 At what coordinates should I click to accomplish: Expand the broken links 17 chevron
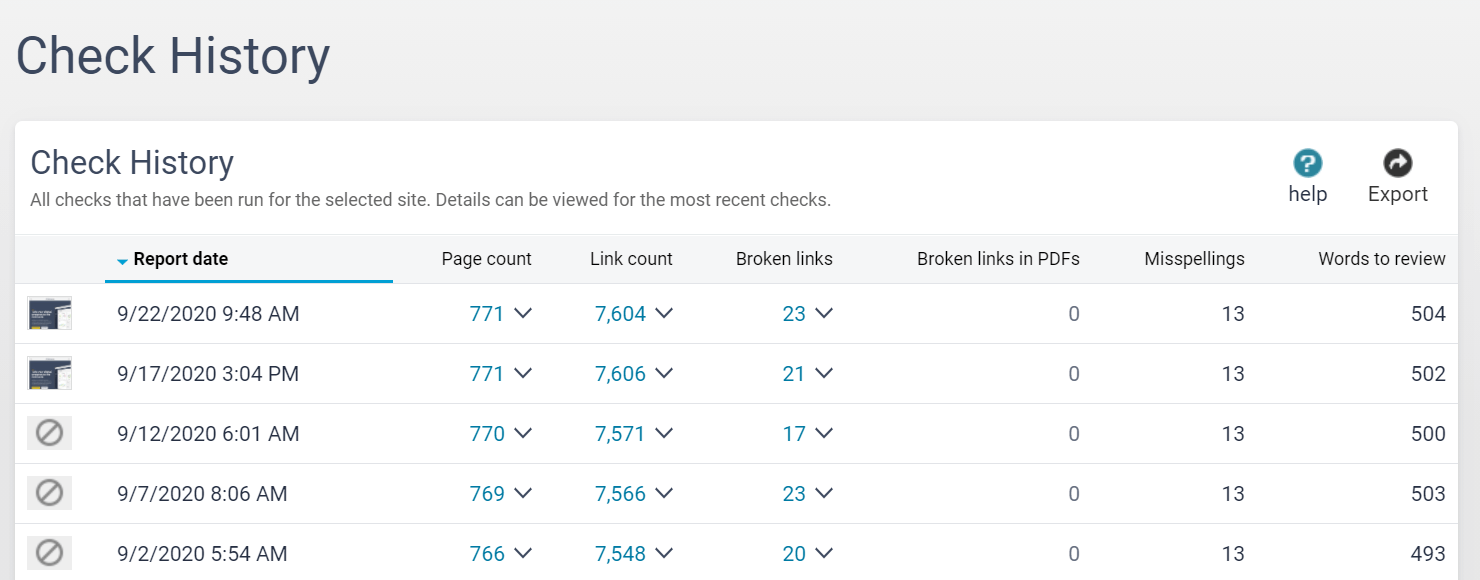point(823,434)
